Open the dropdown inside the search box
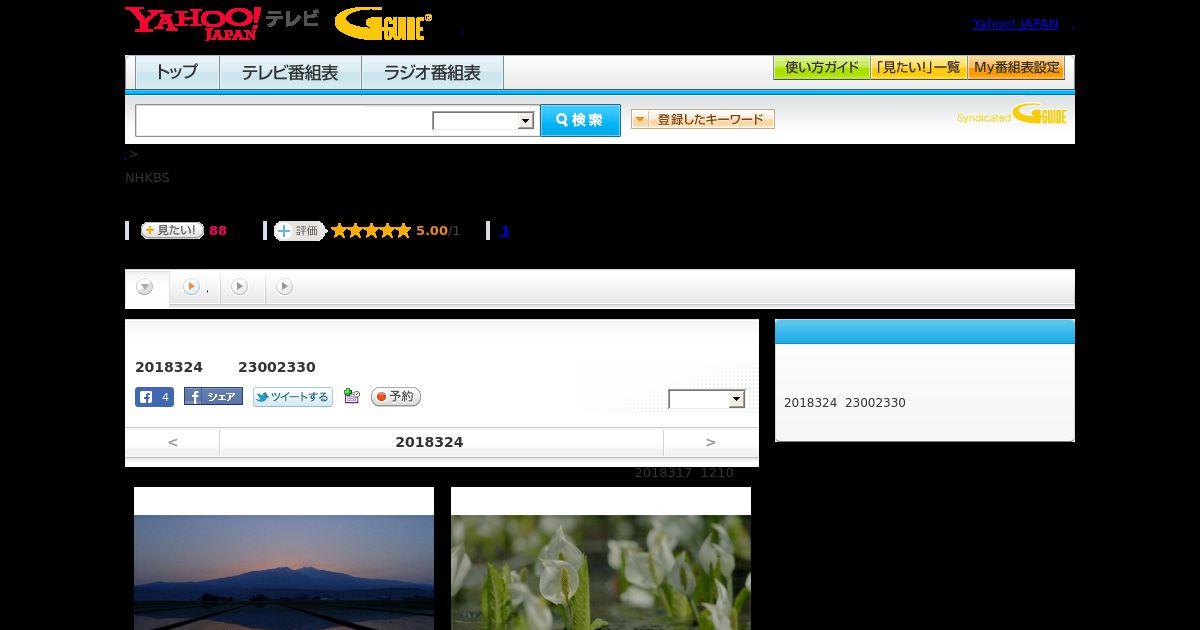 483,121
